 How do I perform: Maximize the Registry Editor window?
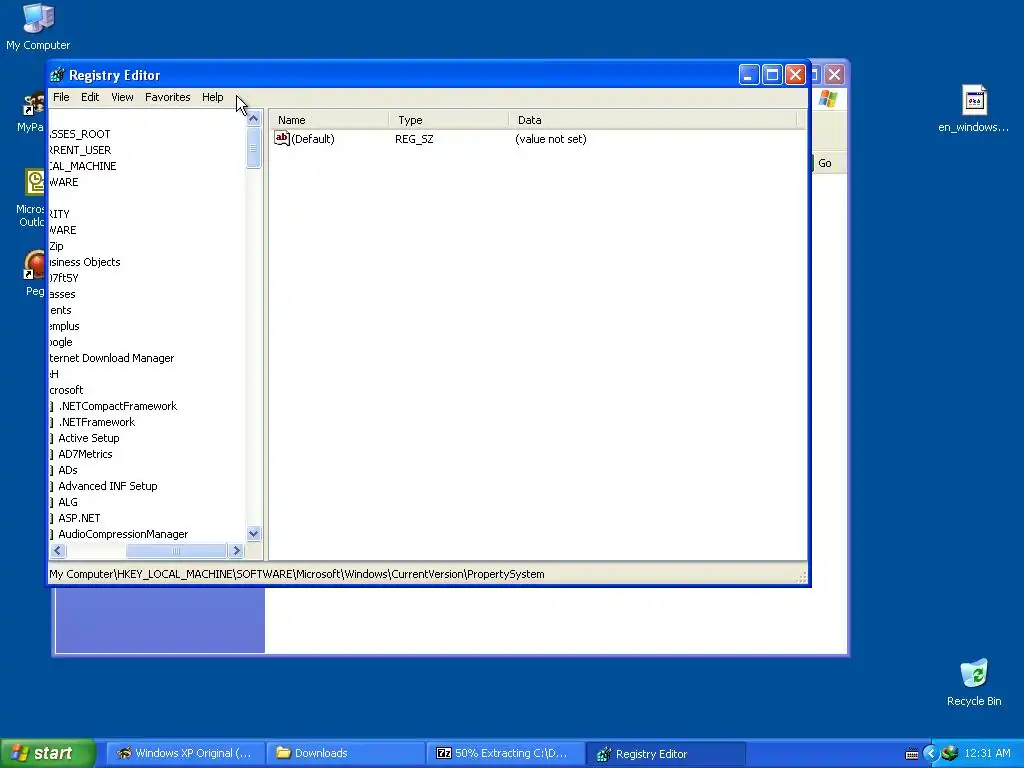click(x=772, y=75)
